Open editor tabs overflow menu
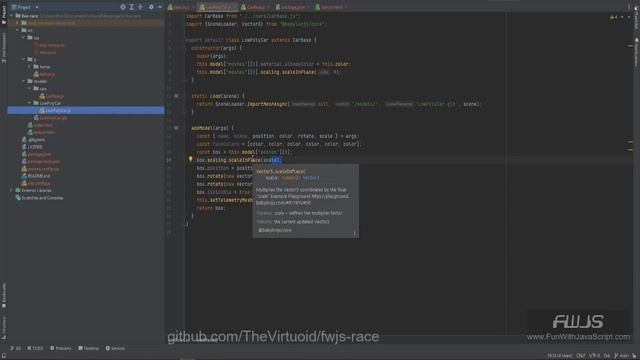 point(629,7)
